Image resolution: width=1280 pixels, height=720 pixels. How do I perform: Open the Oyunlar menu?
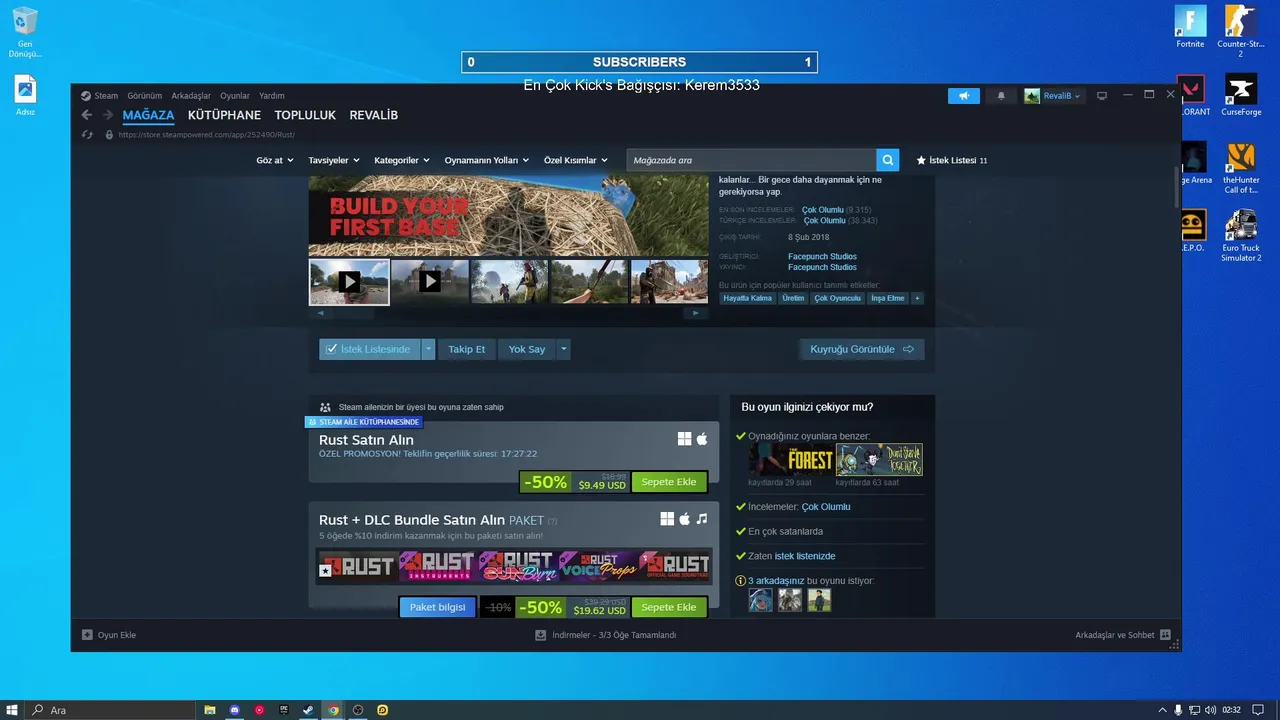(235, 96)
